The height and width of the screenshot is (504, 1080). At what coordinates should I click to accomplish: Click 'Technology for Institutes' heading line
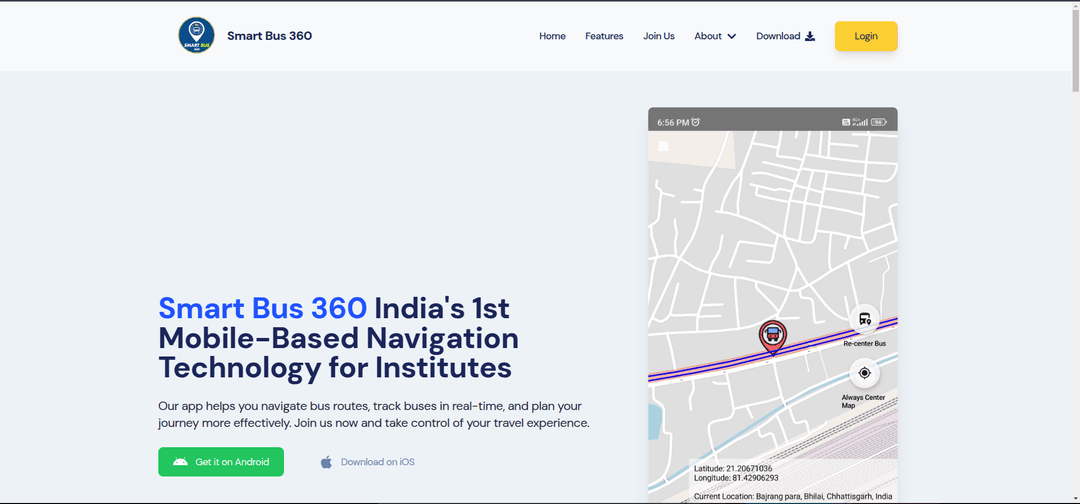(x=335, y=368)
